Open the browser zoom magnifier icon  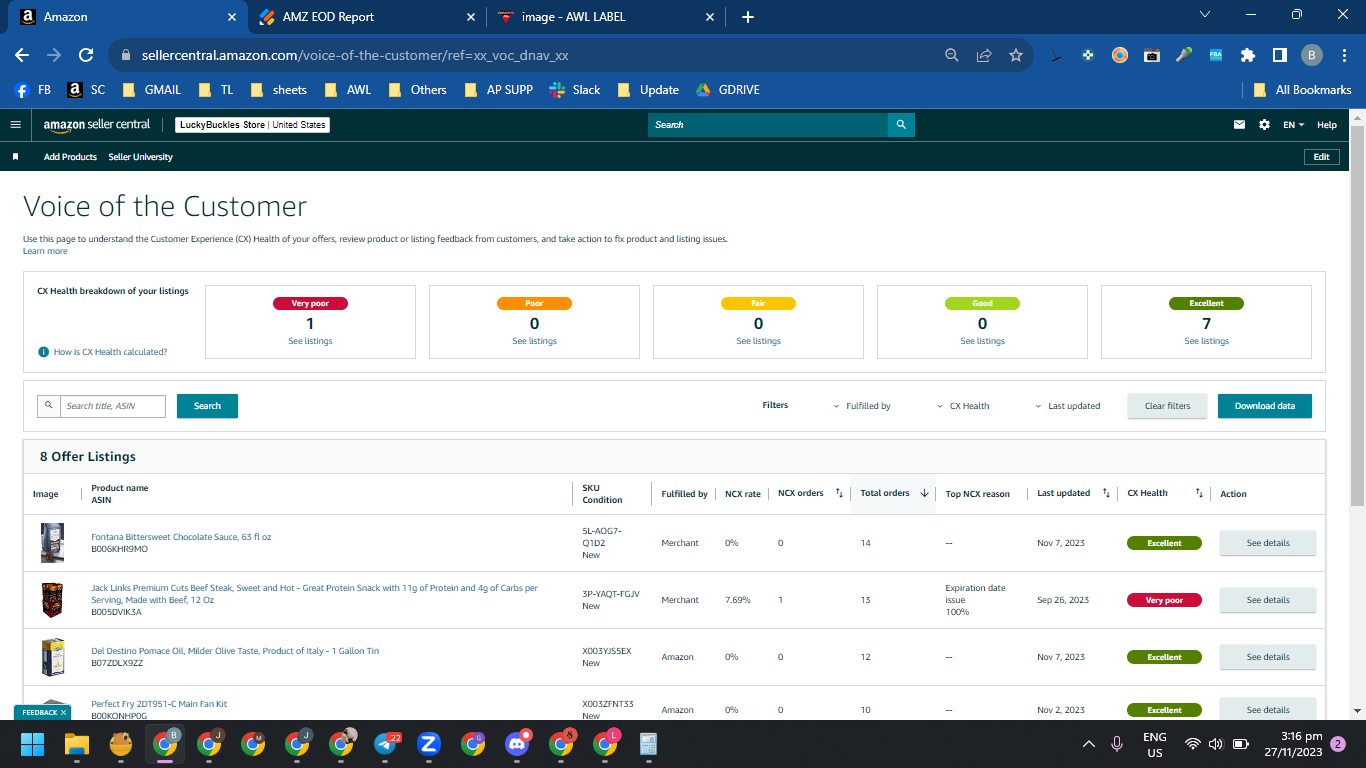tap(952, 56)
